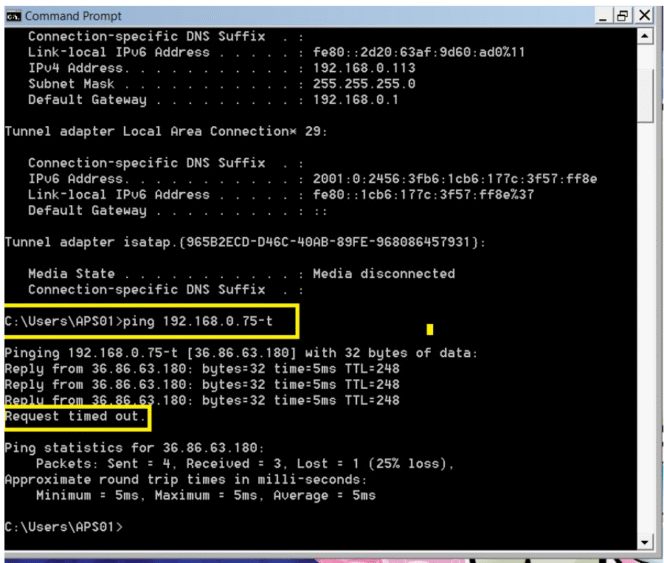This screenshot has width=664, height=563.
Task: Click the Packets Sent = 4 statistics line
Action: tap(245, 463)
